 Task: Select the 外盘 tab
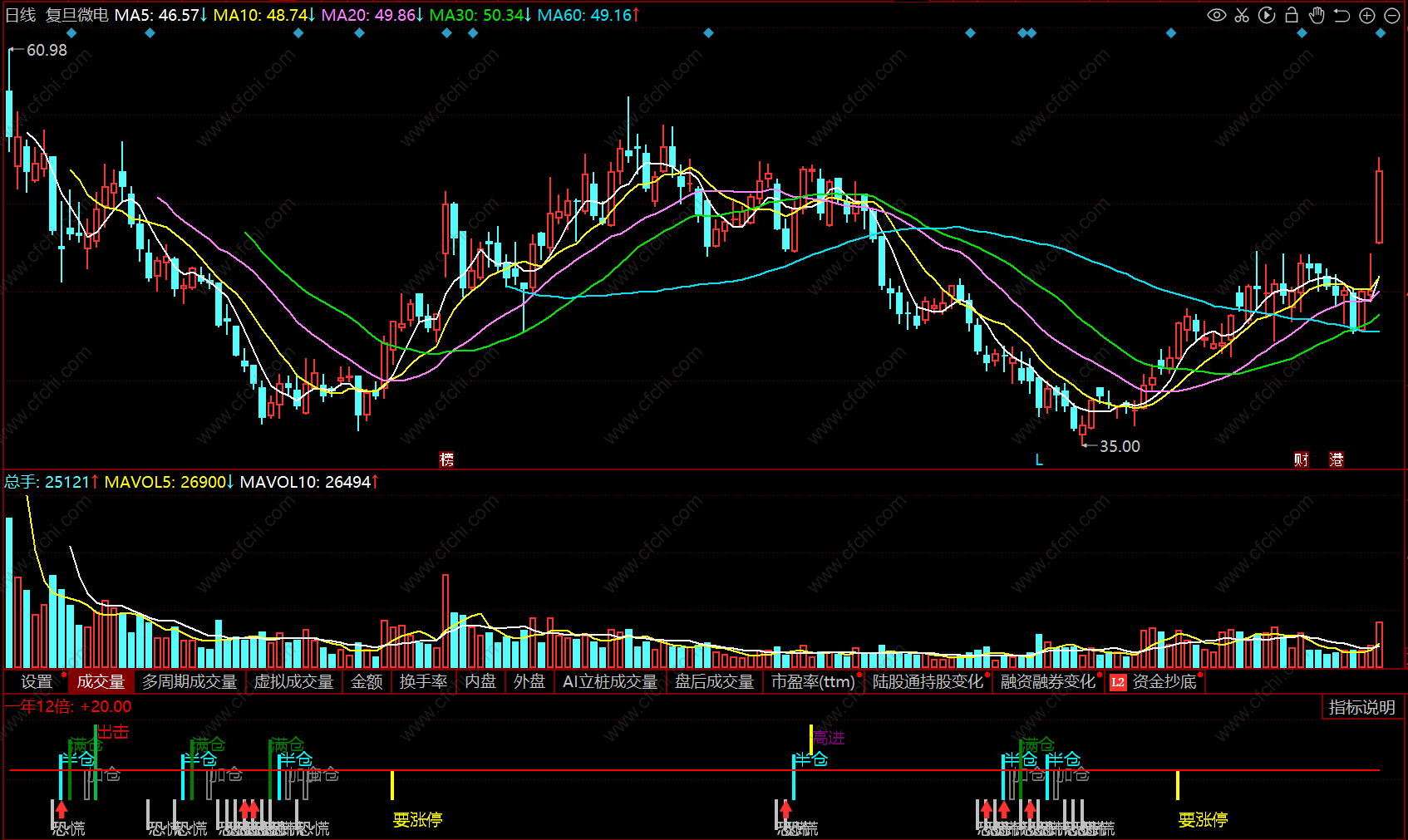[x=529, y=681]
